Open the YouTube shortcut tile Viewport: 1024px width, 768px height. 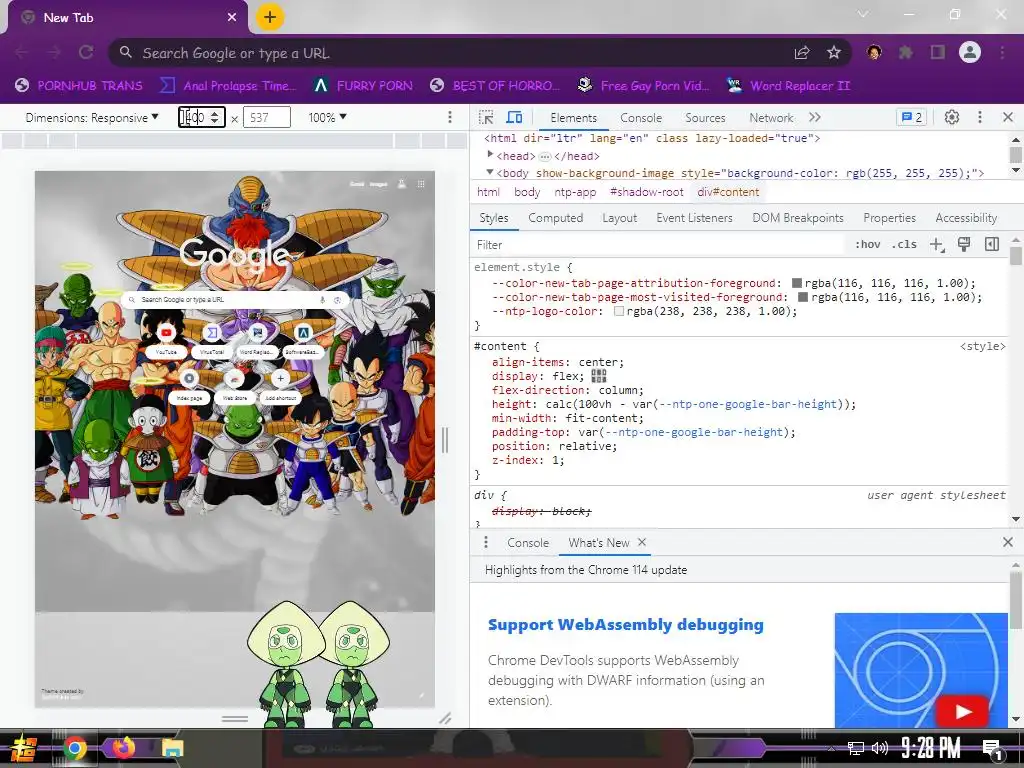point(167,340)
